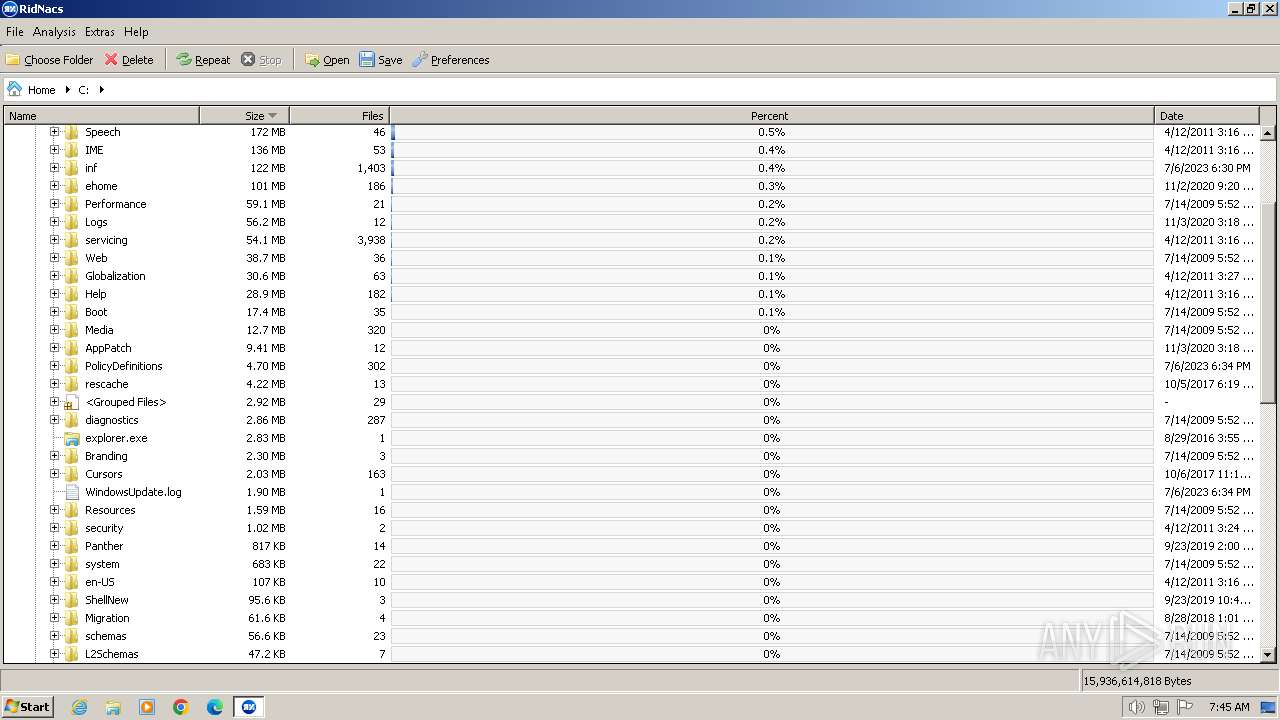This screenshot has width=1280, height=720.
Task: Sort by the Percent column header
Action: click(x=772, y=116)
